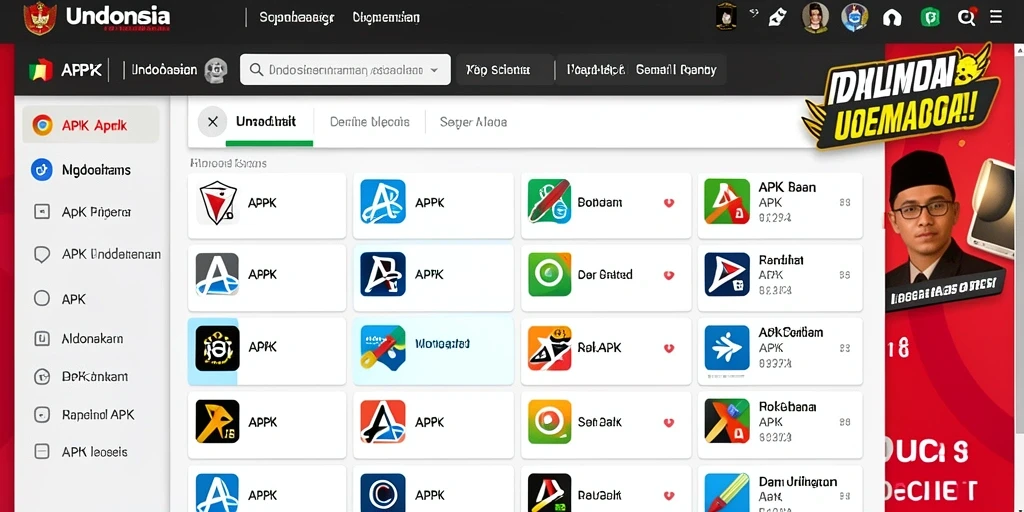This screenshot has height=512, width=1024.
Task: Click the black emblem icon in top bar
Action: click(x=726, y=17)
